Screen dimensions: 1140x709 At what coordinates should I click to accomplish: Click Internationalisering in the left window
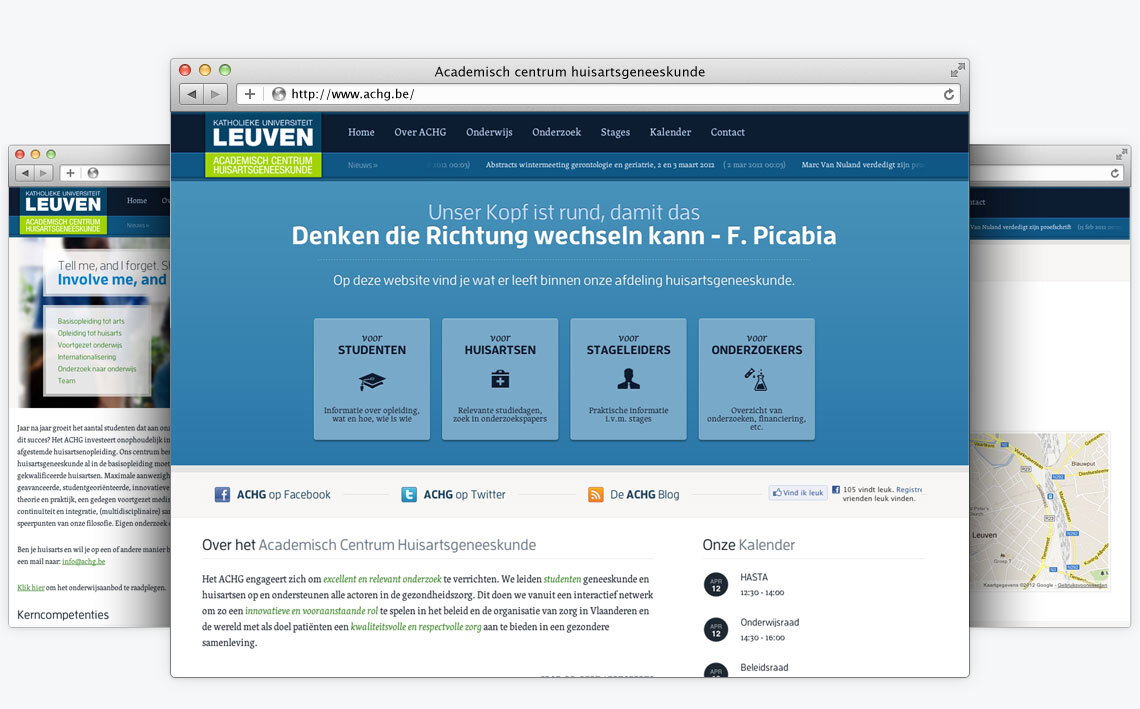87,357
